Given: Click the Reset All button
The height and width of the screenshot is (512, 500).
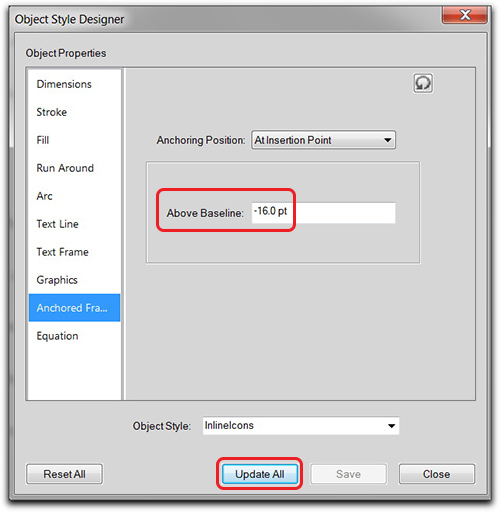Looking at the screenshot, I should coord(64,474).
